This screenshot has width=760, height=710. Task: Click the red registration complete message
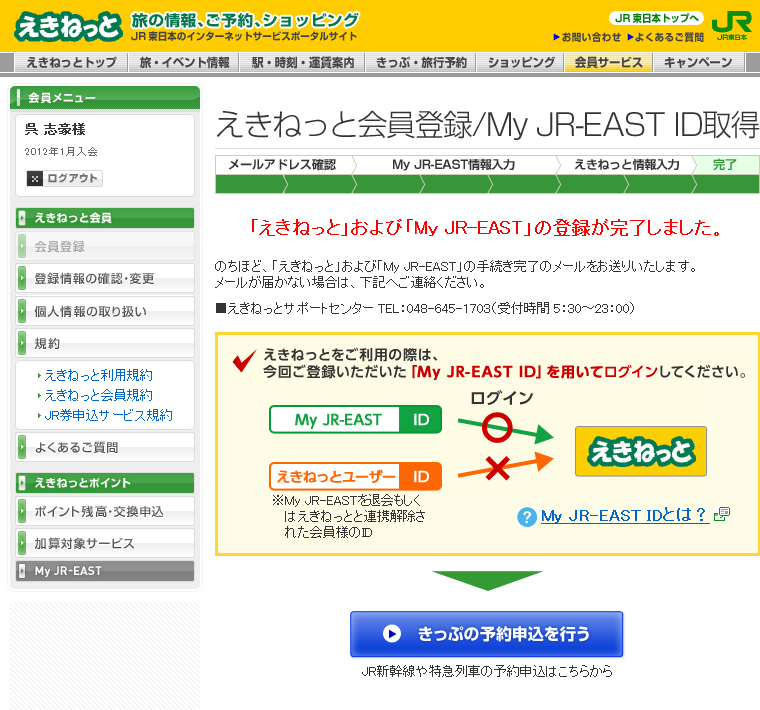coord(486,227)
